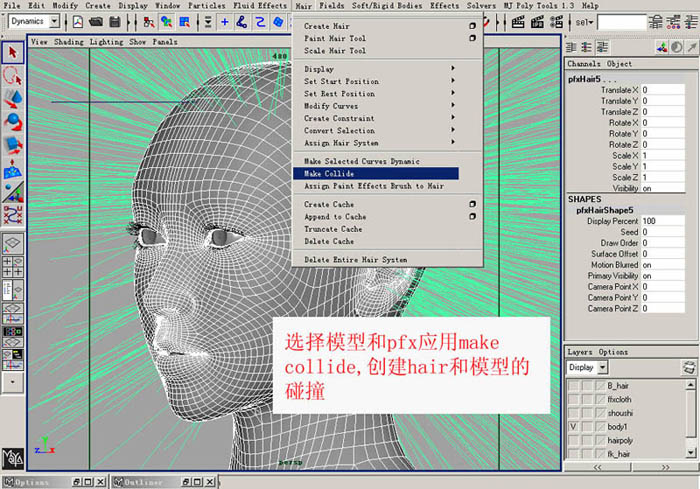
Task: Activate the Soft Modification tool
Action: pos(12,169)
